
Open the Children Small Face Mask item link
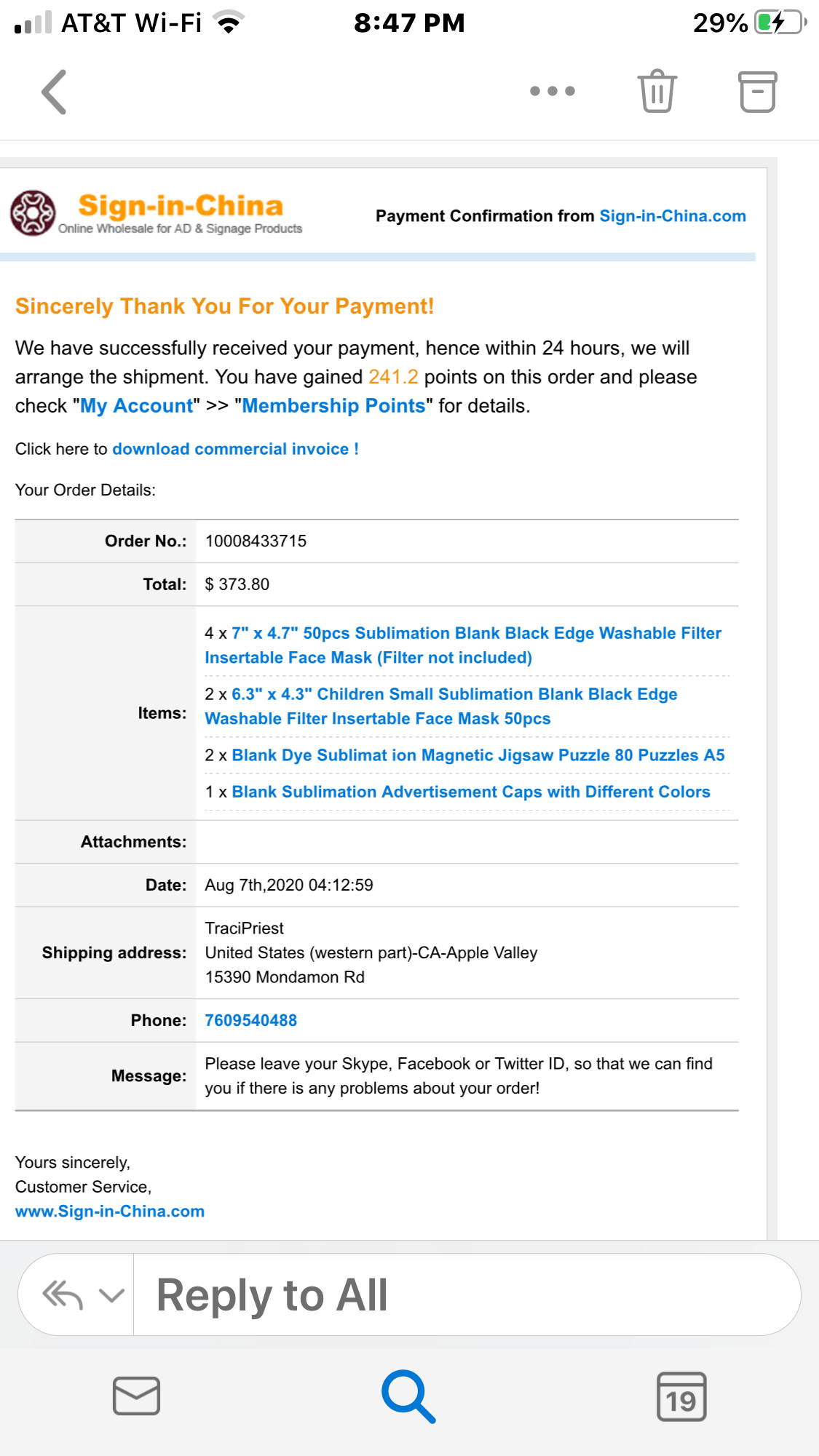441,707
